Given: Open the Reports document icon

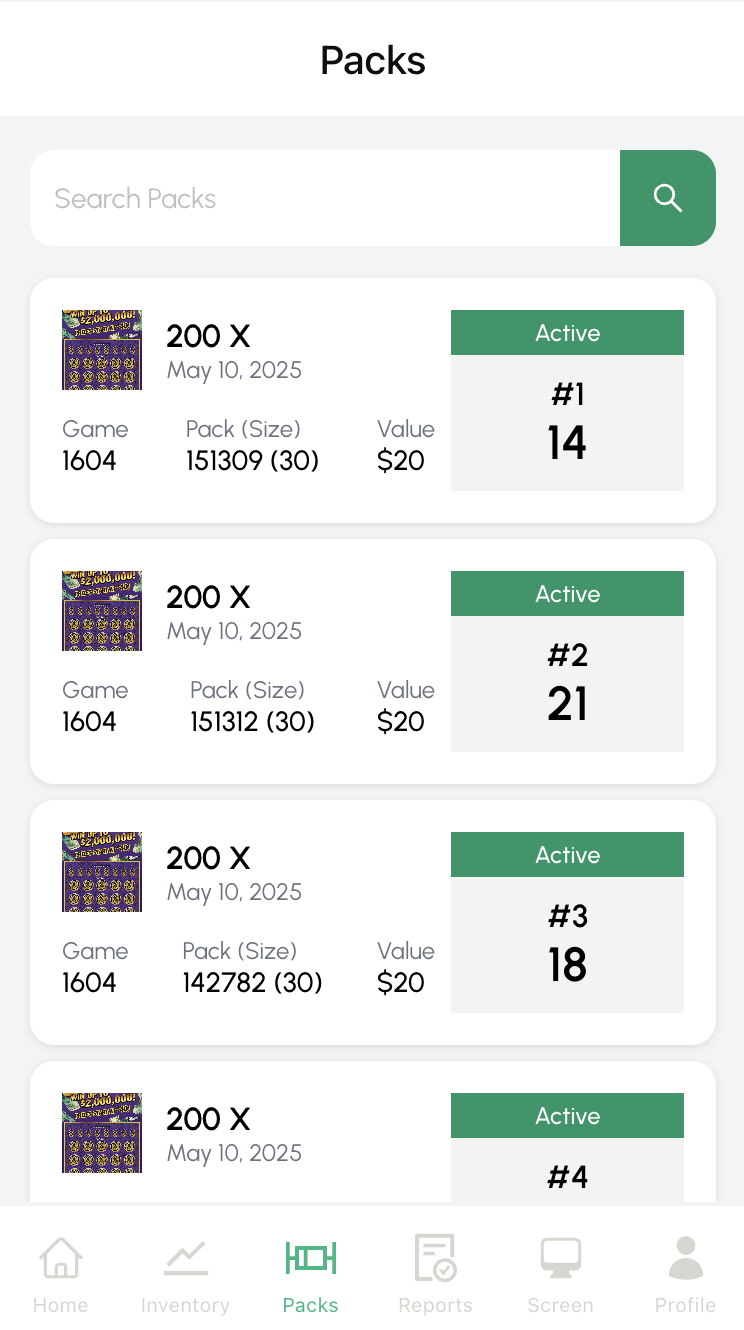Looking at the screenshot, I should coord(435,1257).
